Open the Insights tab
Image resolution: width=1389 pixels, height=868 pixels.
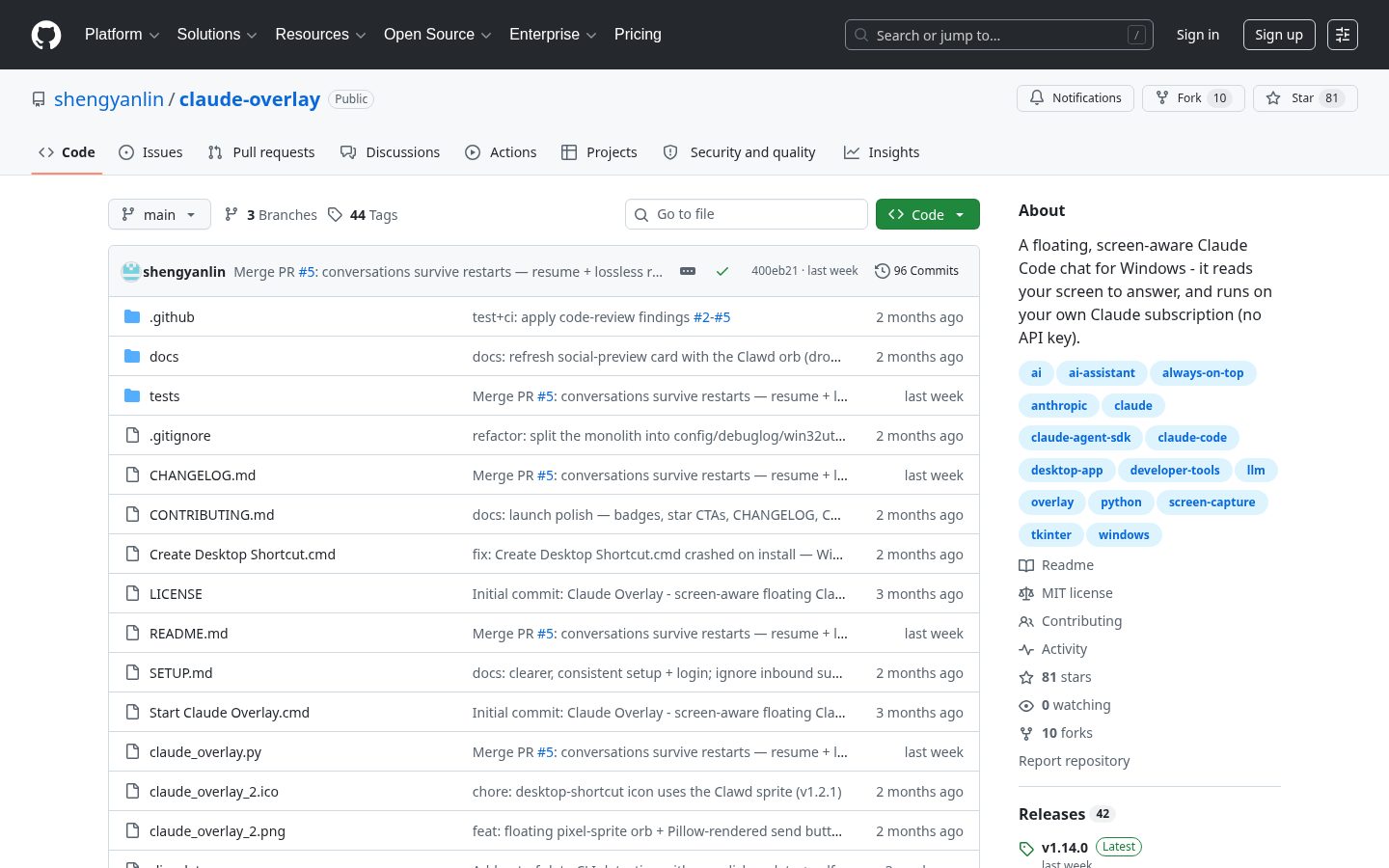(x=882, y=152)
